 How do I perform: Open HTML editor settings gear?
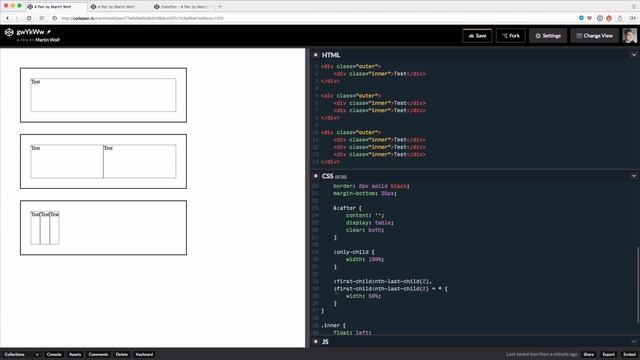coord(316,55)
